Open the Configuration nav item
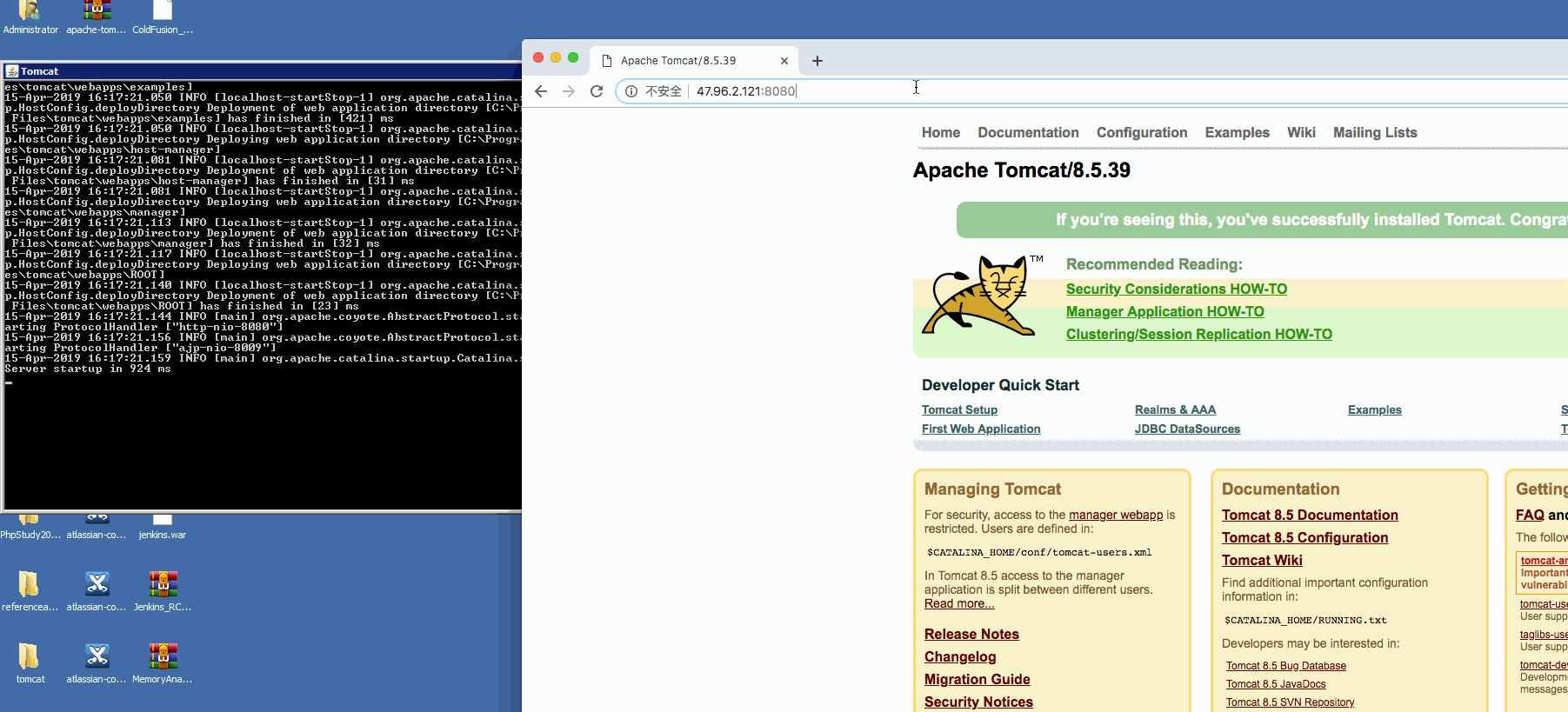Viewport: 1568px width, 712px height. [x=1142, y=132]
